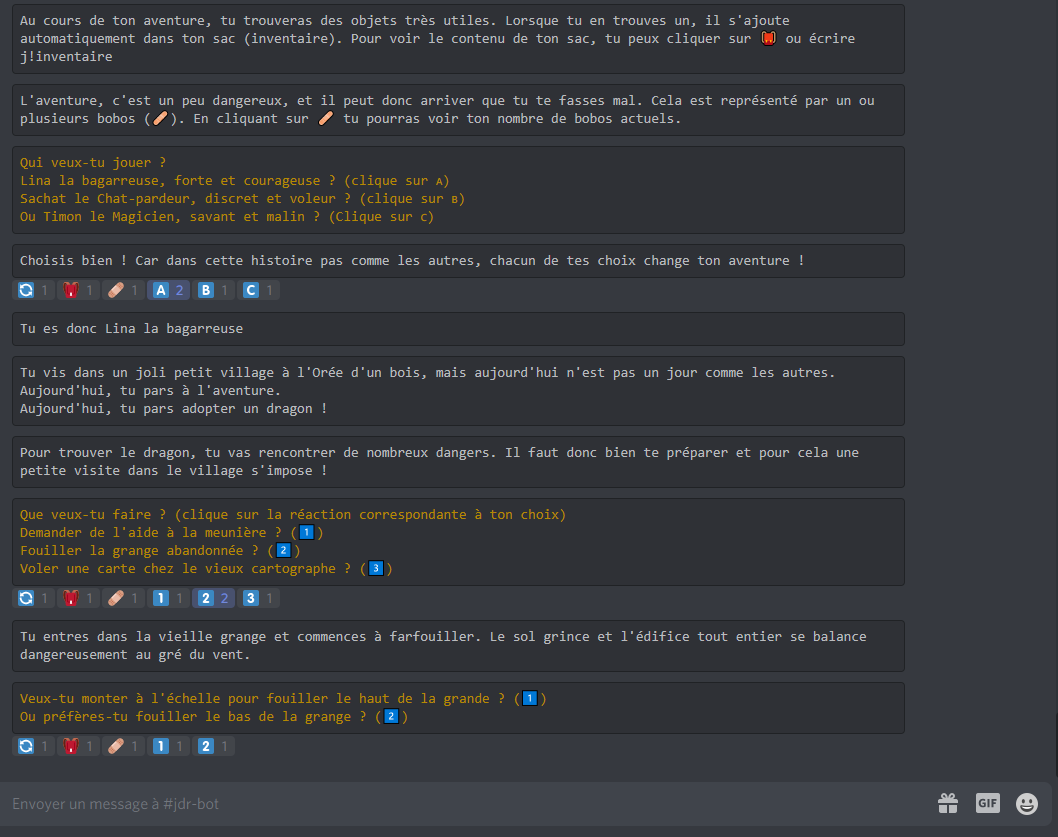The width and height of the screenshot is (1058, 837).
Task: Toggle reaction A to choose Lina
Action: (x=168, y=291)
